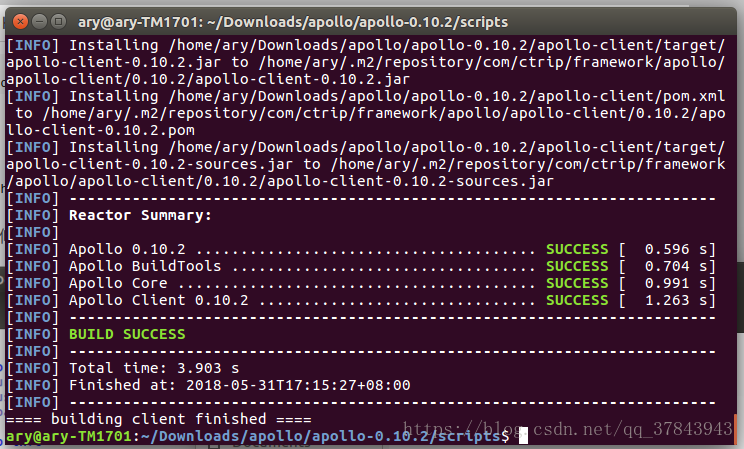Click the 'apollo-client/0.10.2/apollo-client-0.10.2.jar' line

coord(208,79)
